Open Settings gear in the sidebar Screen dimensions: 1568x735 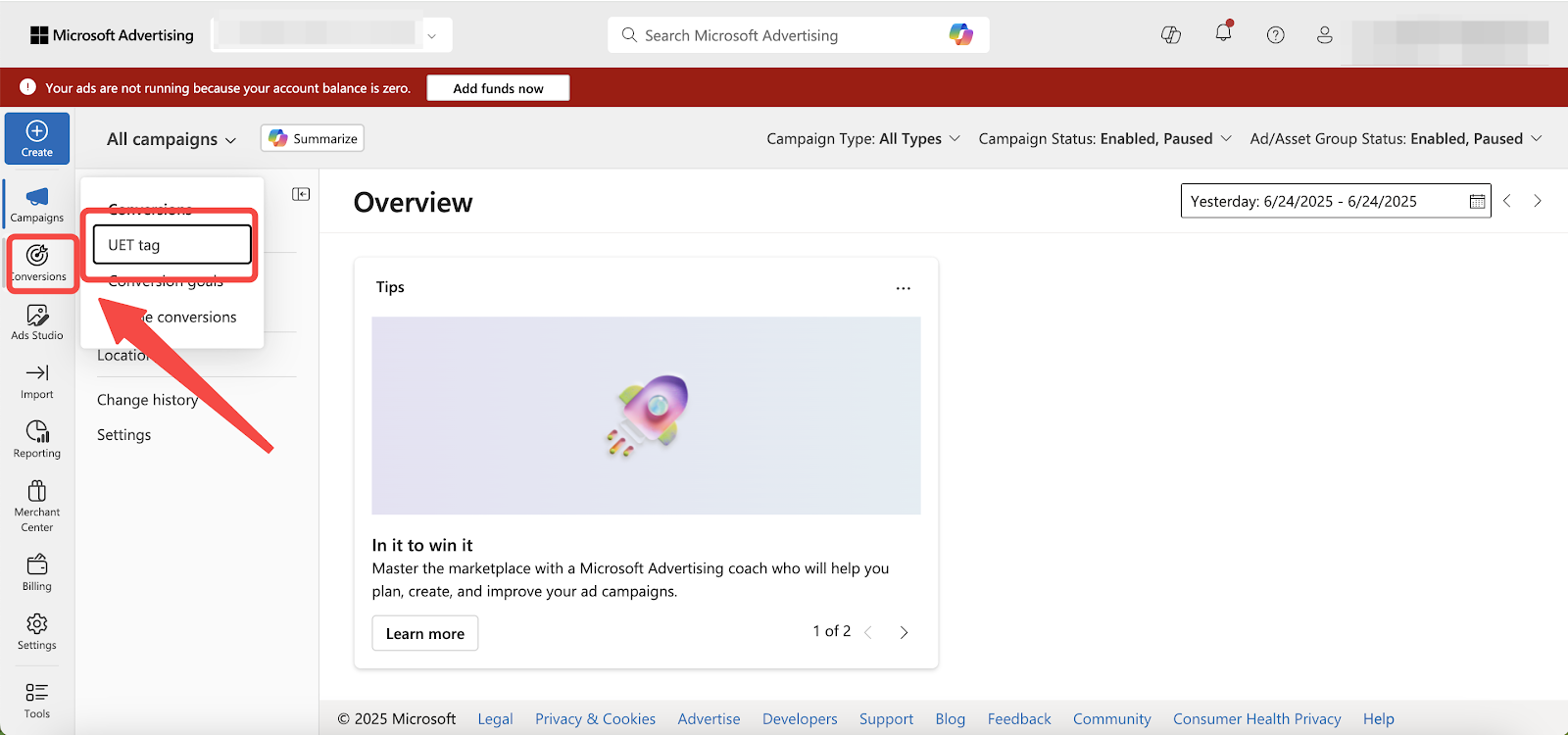pyautogui.click(x=37, y=632)
